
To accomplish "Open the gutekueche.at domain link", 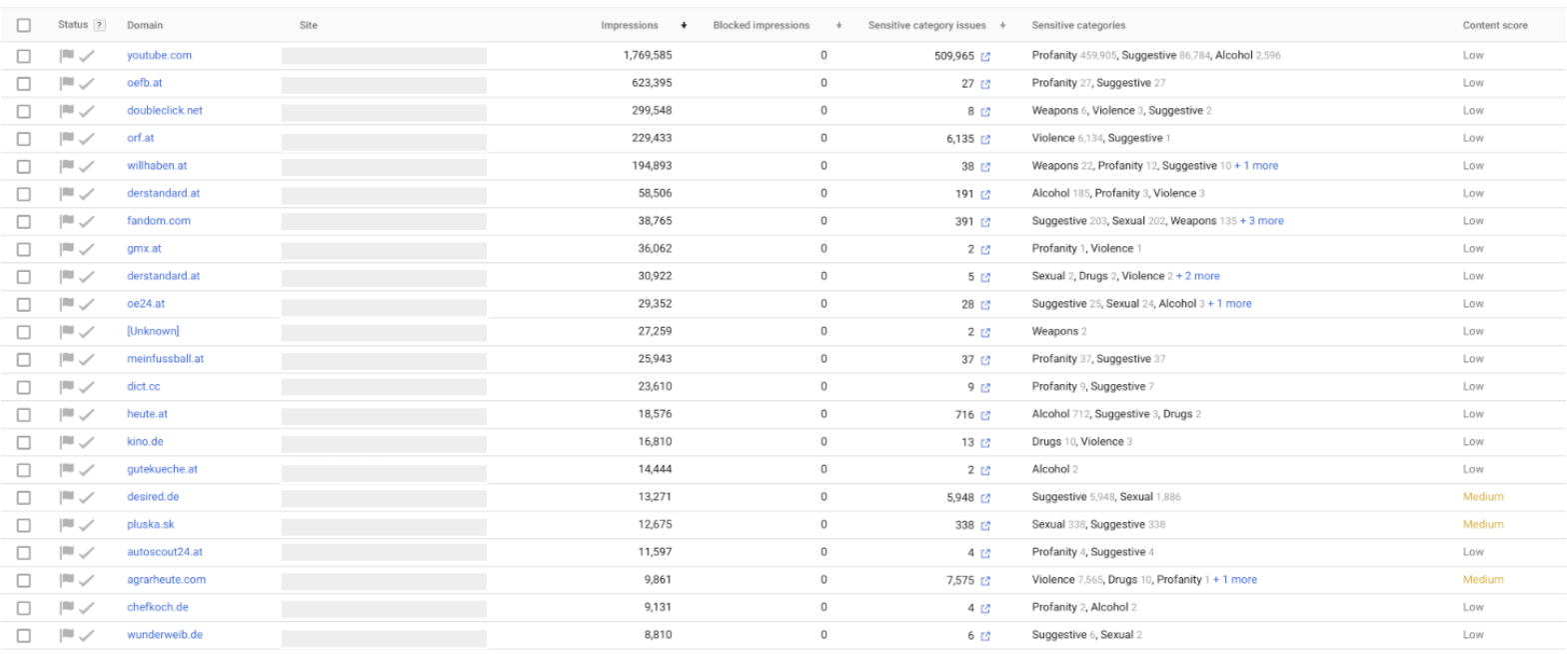I will 162,470.
